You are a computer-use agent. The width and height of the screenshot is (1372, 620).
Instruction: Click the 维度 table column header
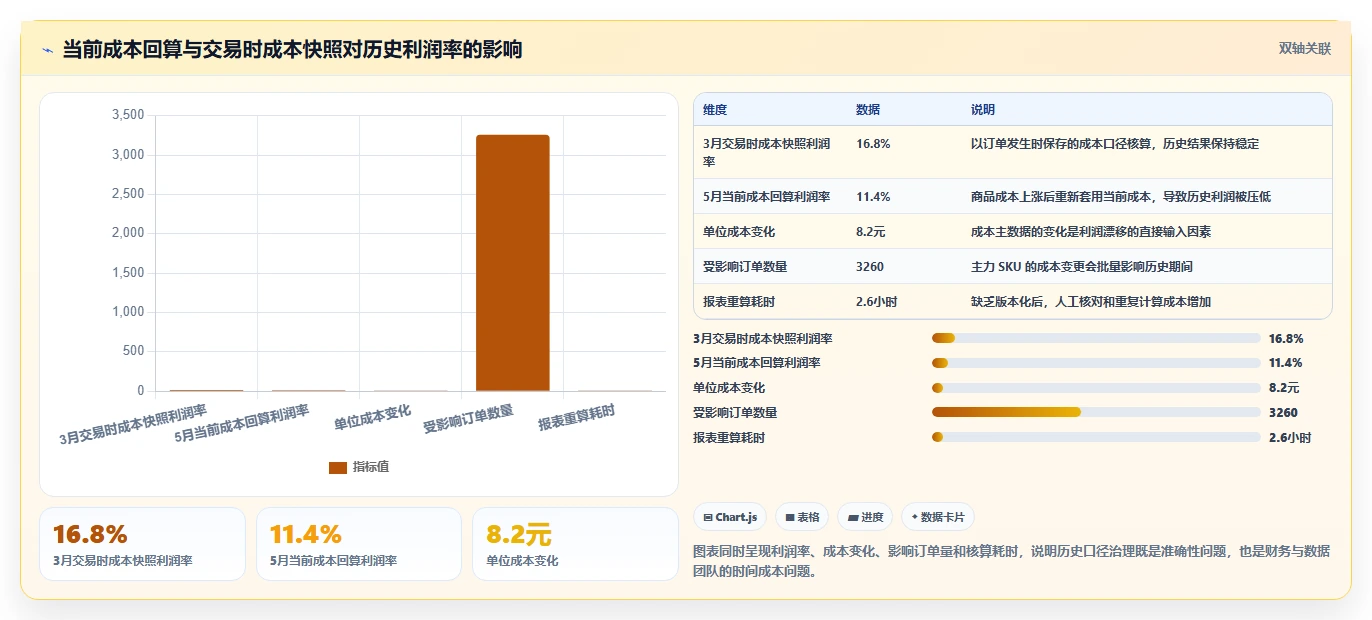pos(715,110)
